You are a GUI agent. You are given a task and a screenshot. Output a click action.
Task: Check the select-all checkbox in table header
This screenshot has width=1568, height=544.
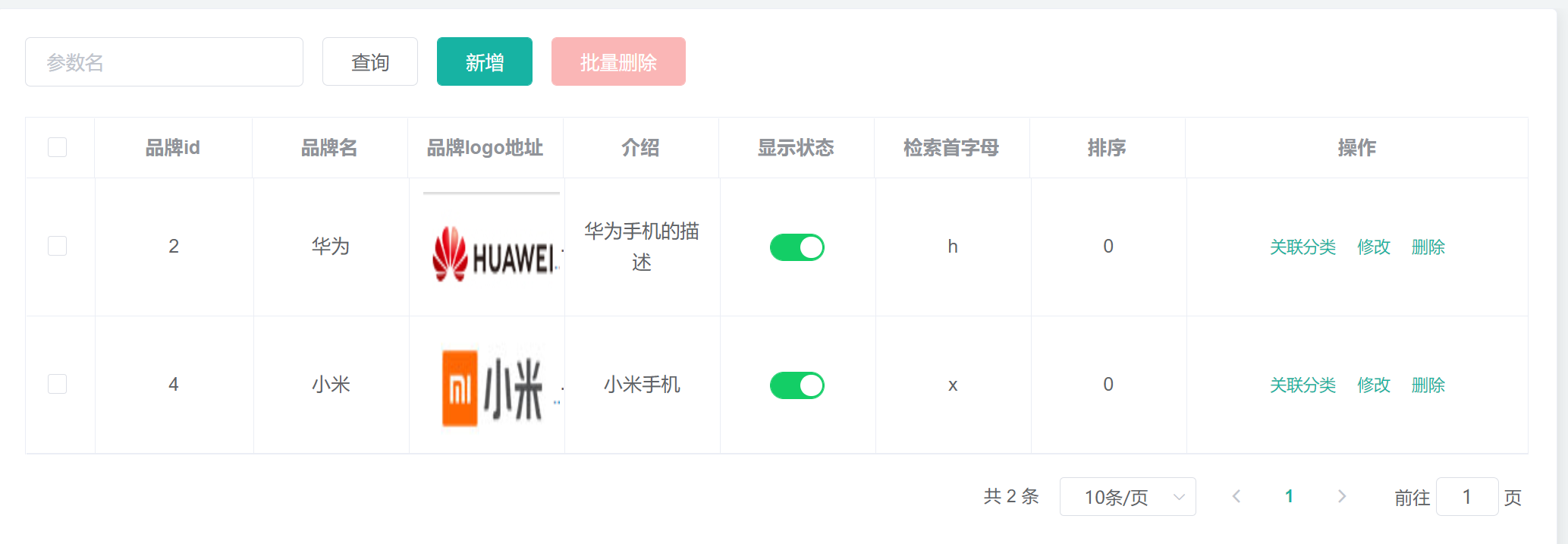point(58,147)
